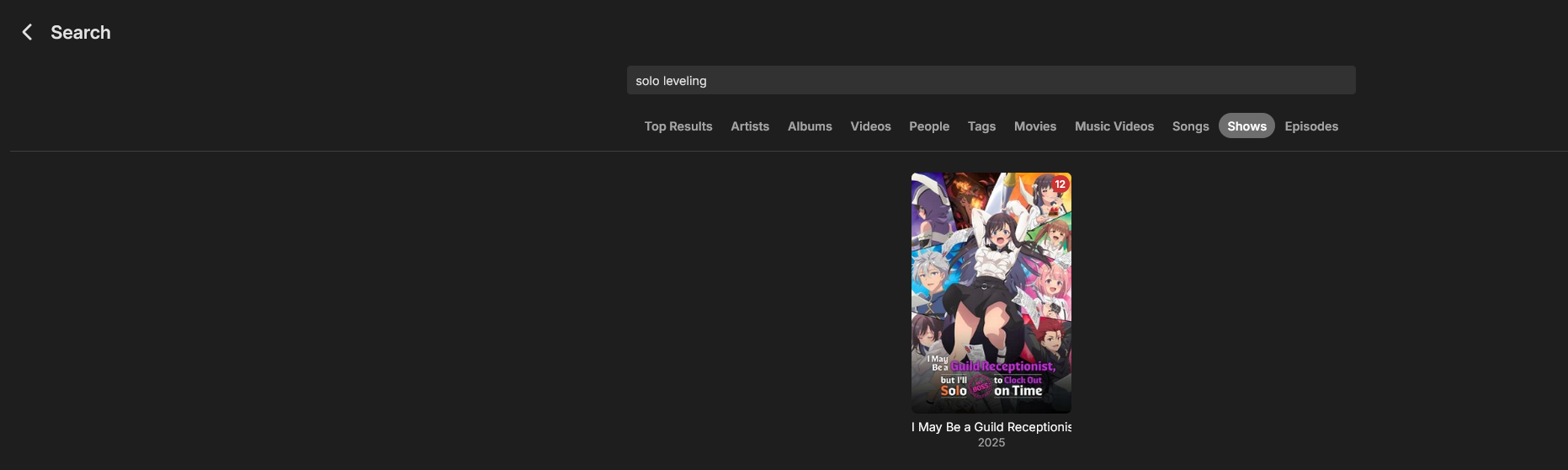
Task: Switch to the Songs tab
Action: pyautogui.click(x=1190, y=126)
